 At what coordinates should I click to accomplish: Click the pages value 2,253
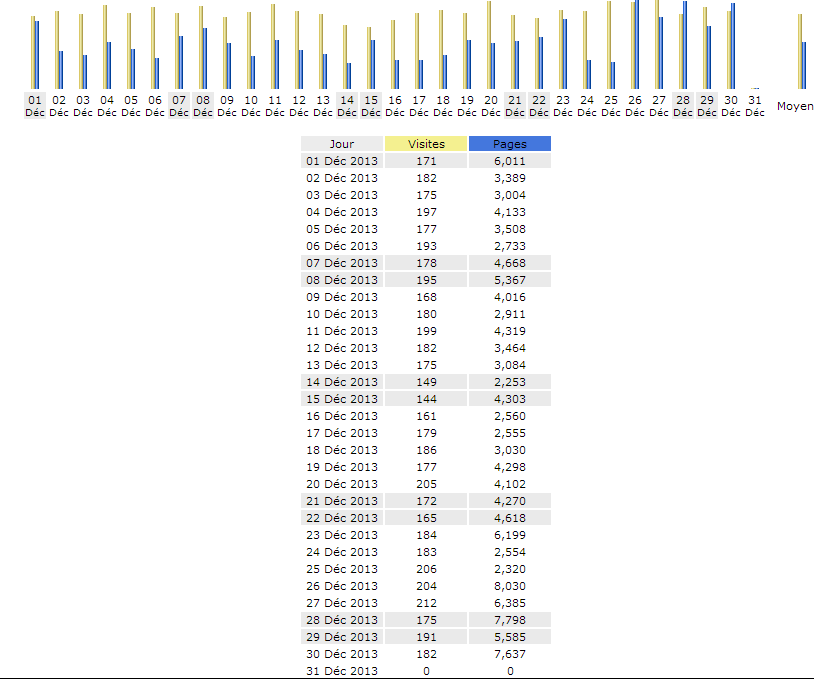pyautogui.click(x=510, y=382)
